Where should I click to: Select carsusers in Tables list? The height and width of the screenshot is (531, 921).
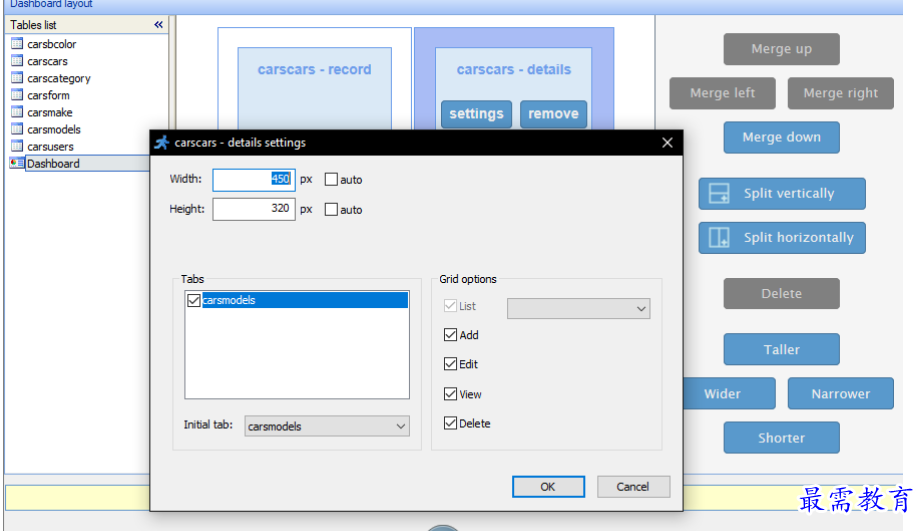coord(51,146)
